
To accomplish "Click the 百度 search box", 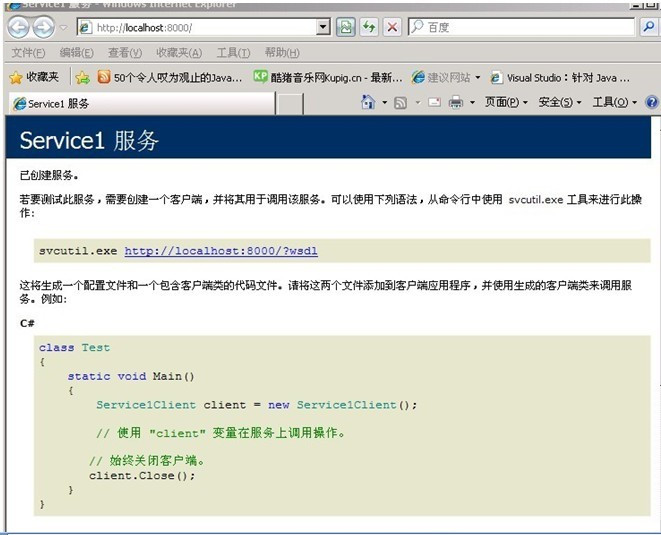I will click(x=521, y=28).
